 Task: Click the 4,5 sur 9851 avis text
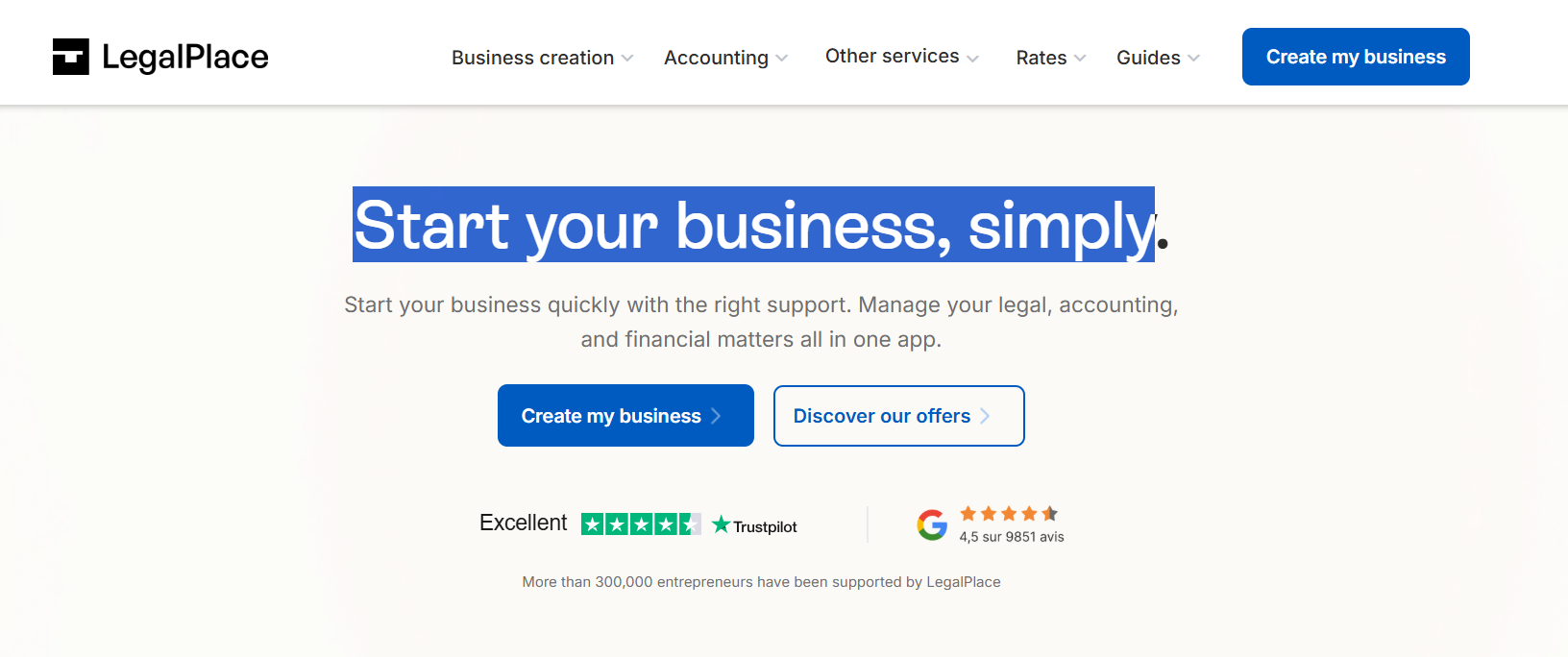(x=1012, y=537)
